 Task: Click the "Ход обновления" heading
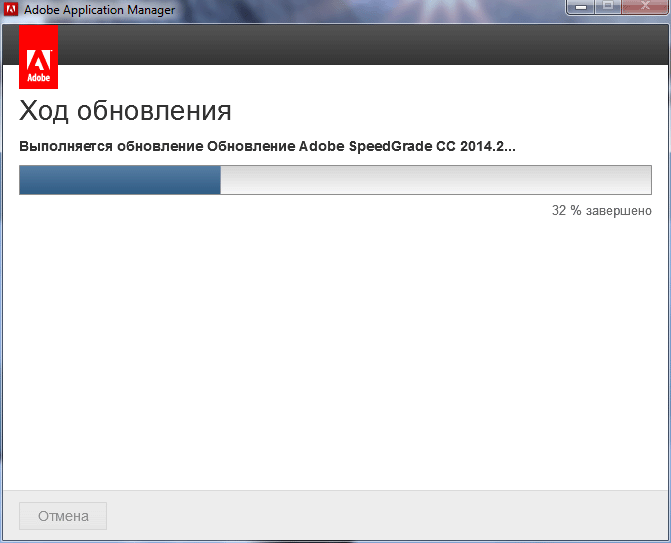(x=125, y=111)
